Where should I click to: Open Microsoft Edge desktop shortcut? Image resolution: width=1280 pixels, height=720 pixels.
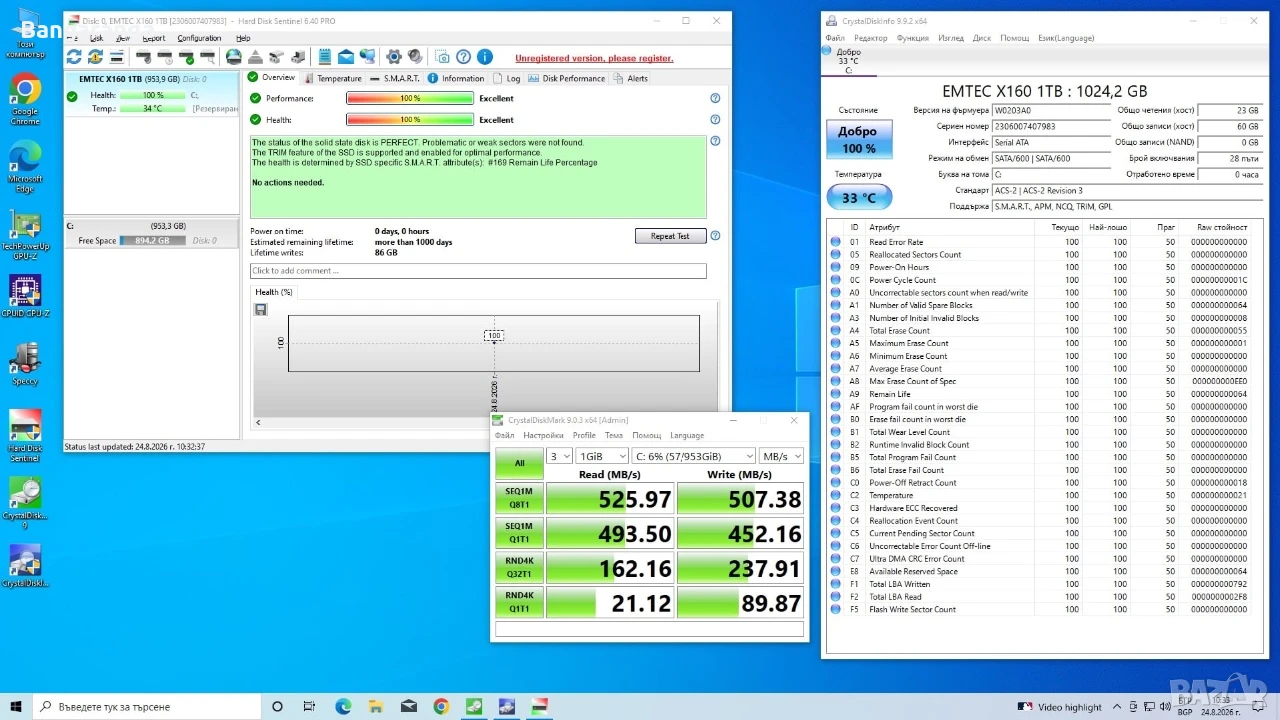tap(25, 166)
